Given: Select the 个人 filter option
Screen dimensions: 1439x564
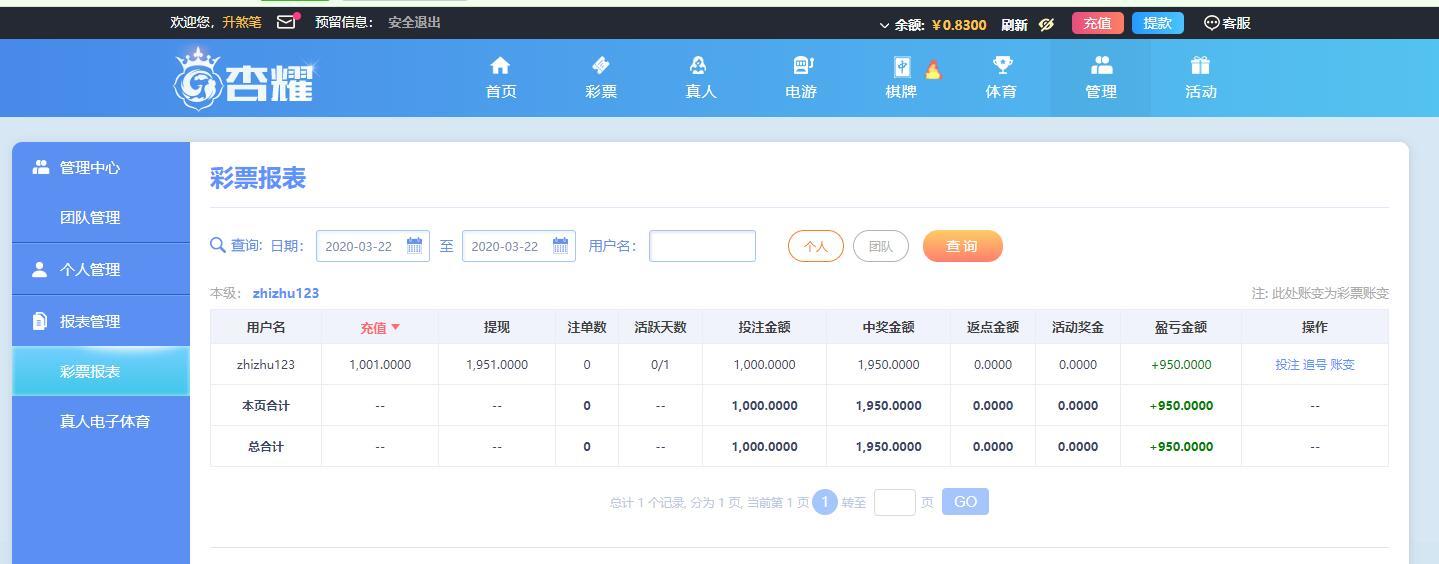Looking at the screenshot, I should click(815, 246).
